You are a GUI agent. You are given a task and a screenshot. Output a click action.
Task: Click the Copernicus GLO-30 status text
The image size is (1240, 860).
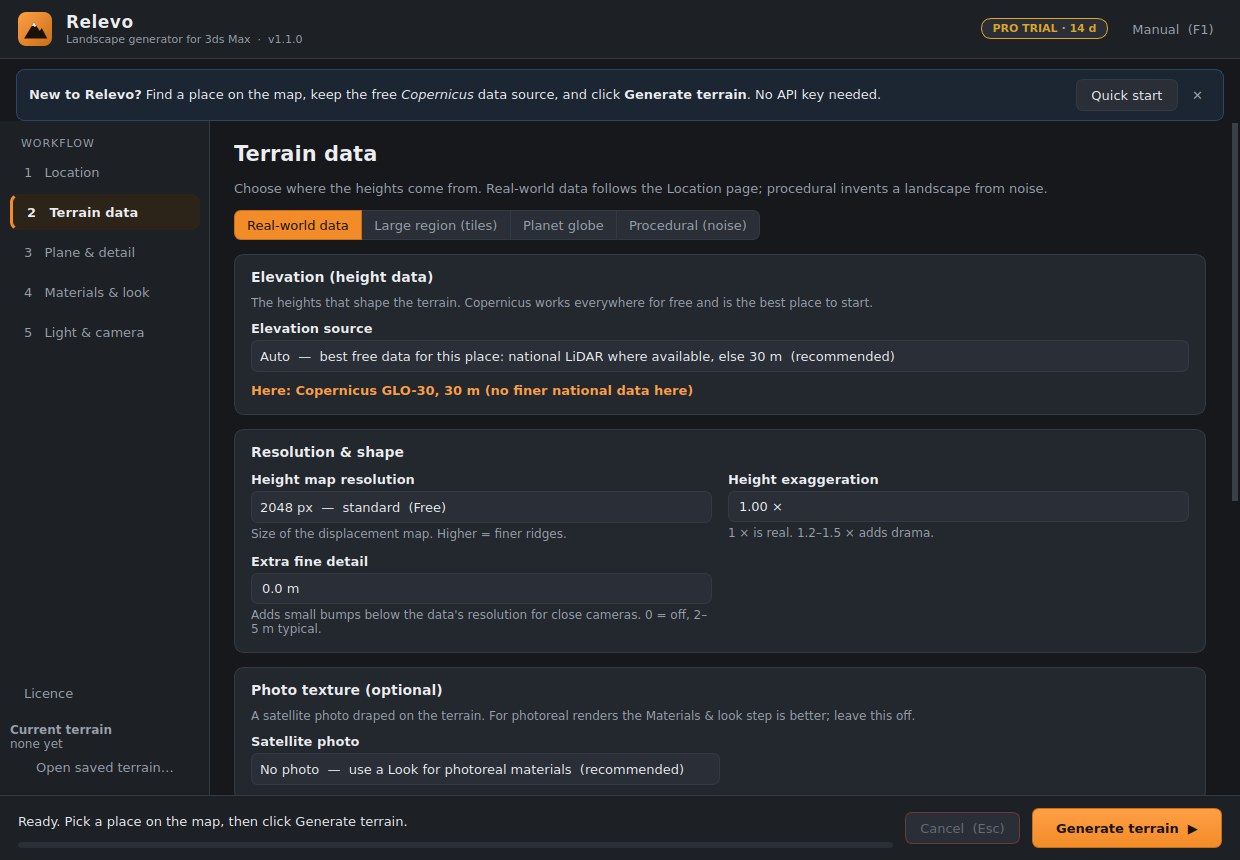tap(472, 390)
